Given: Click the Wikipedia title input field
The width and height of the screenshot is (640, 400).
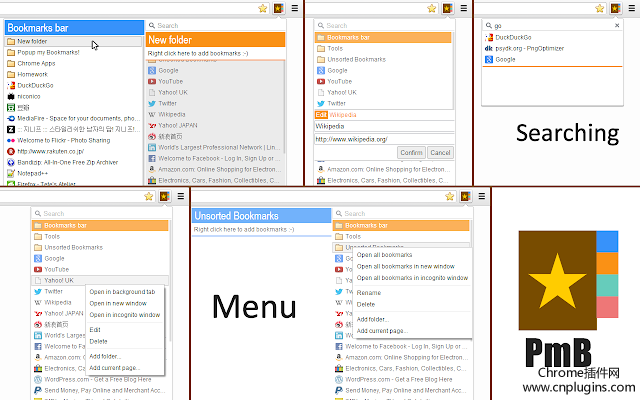Looking at the screenshot, I should click(x=384, y=126).
